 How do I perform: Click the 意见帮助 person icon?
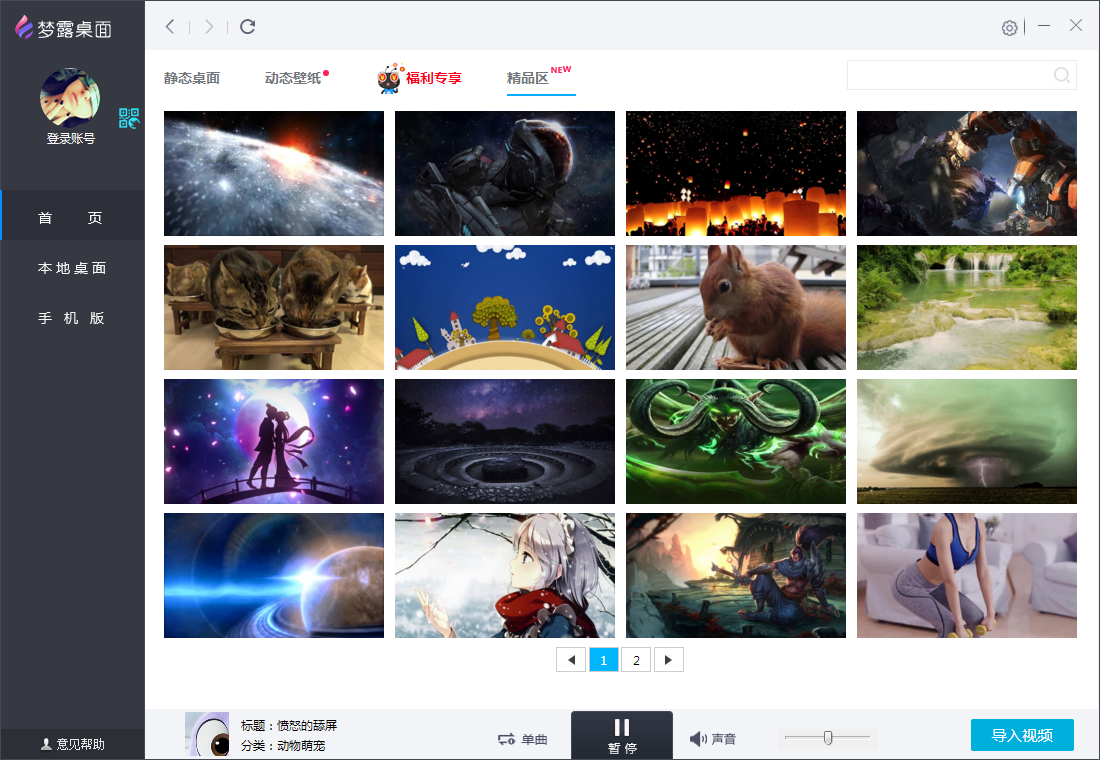pyautogui.click(x=46, y=744)
